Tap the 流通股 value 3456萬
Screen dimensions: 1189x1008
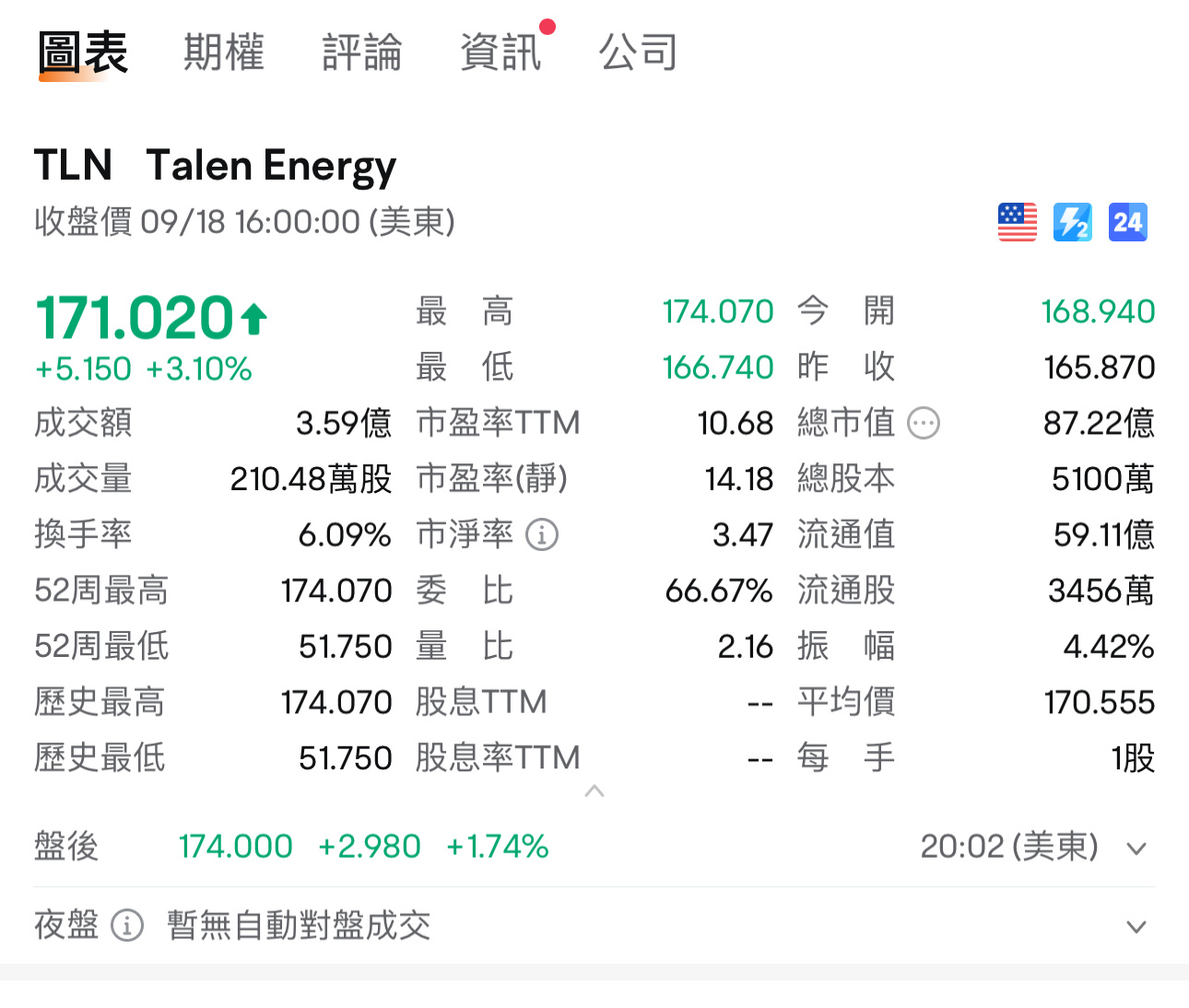[x=1101, y=591]
